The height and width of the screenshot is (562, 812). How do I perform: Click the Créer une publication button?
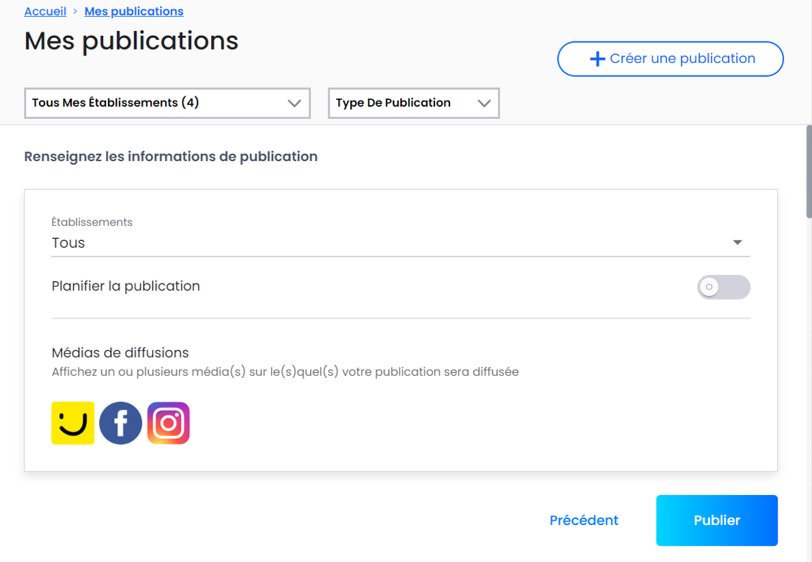670,59
